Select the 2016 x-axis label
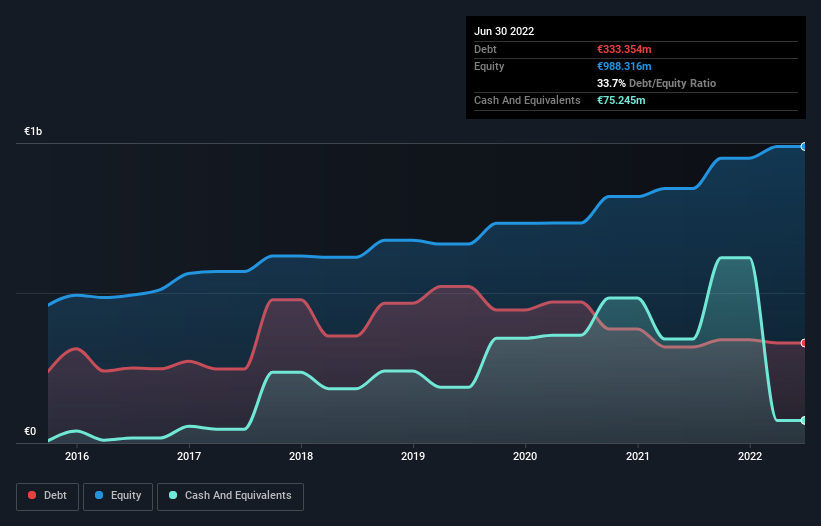The image size is (821, 526). [77, 456]
